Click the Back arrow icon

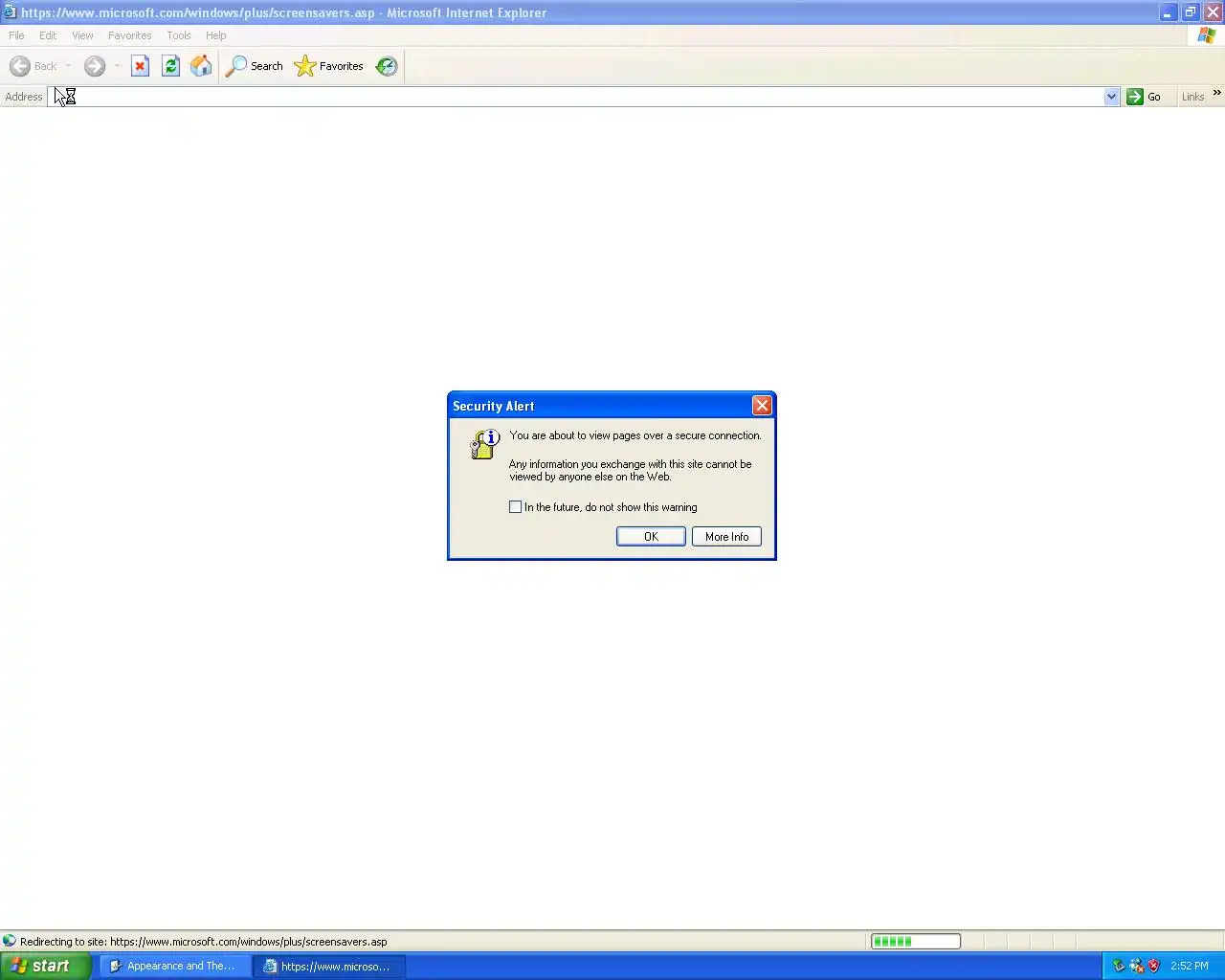coord(20,66)
